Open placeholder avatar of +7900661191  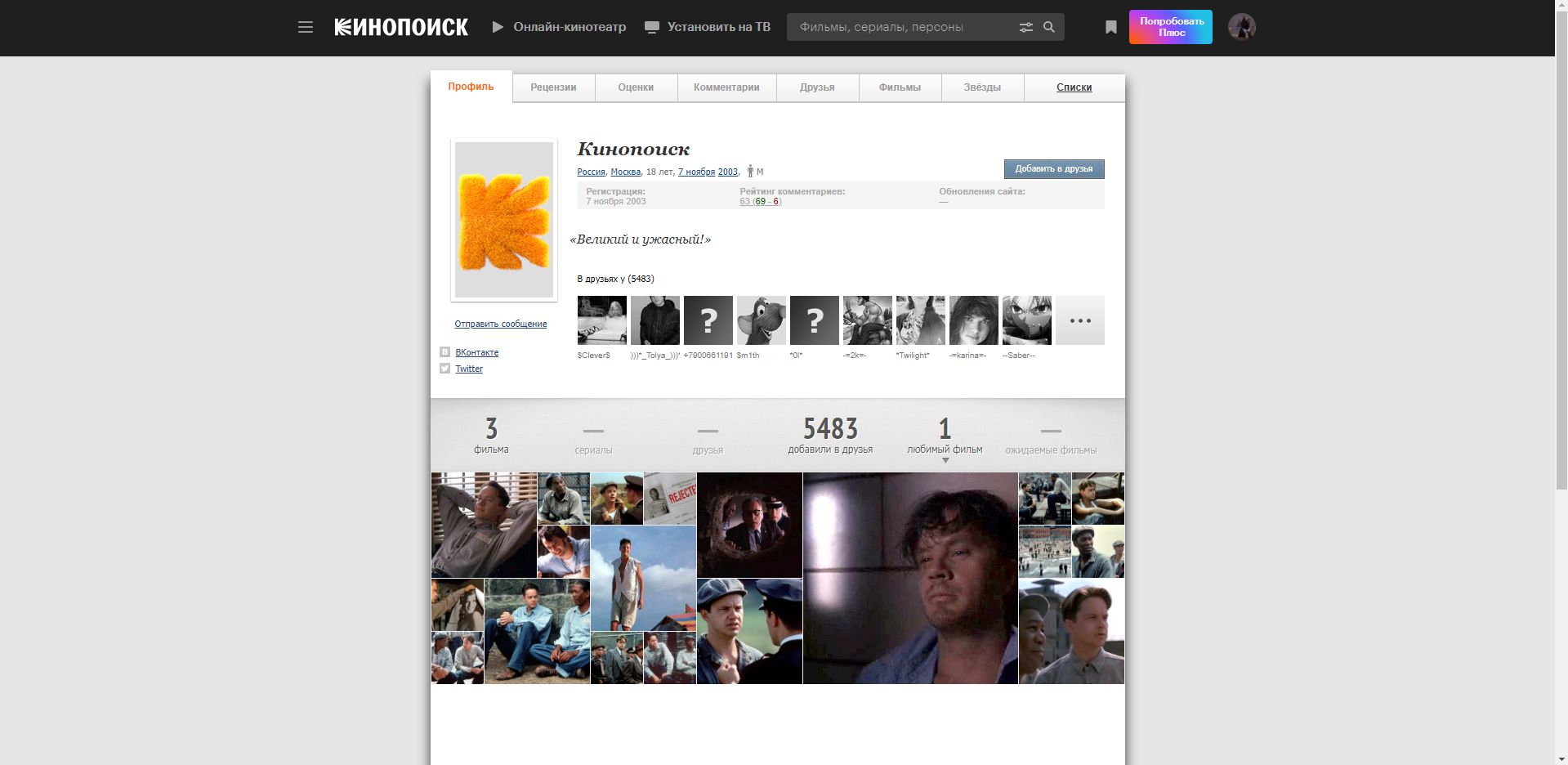(708, 320)
